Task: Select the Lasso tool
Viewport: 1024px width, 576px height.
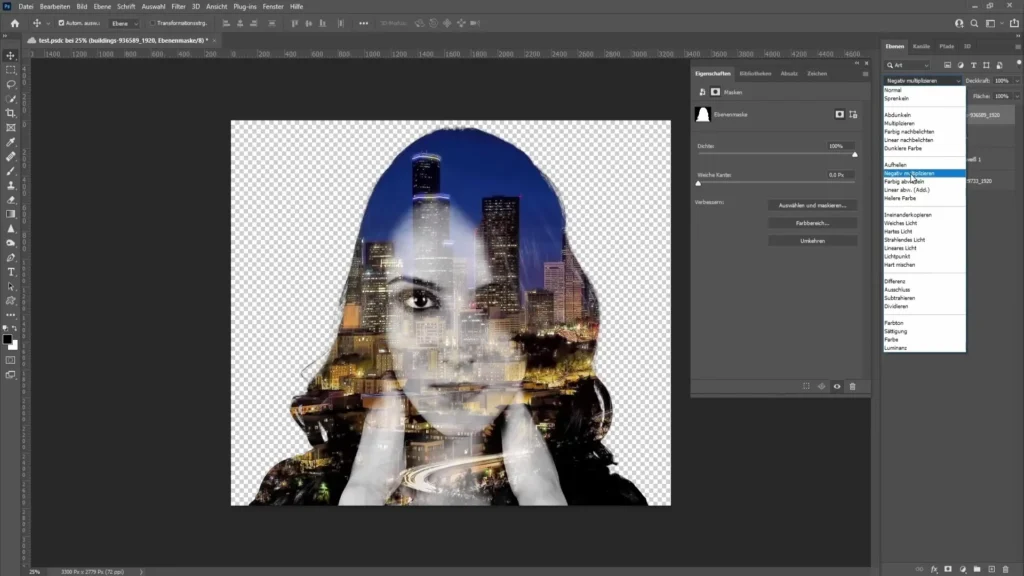Action: [11, 84]
